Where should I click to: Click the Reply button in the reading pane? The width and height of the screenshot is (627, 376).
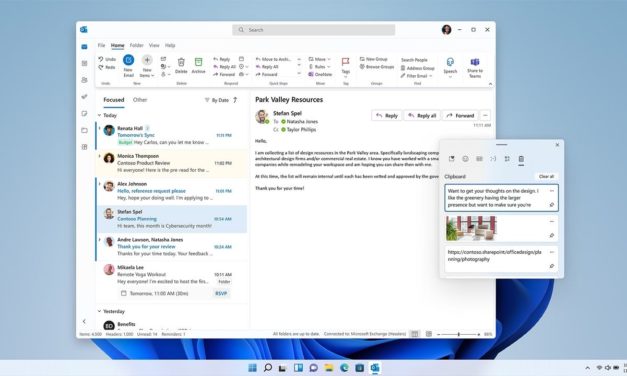pyautogui.click(x=387, y=116)
